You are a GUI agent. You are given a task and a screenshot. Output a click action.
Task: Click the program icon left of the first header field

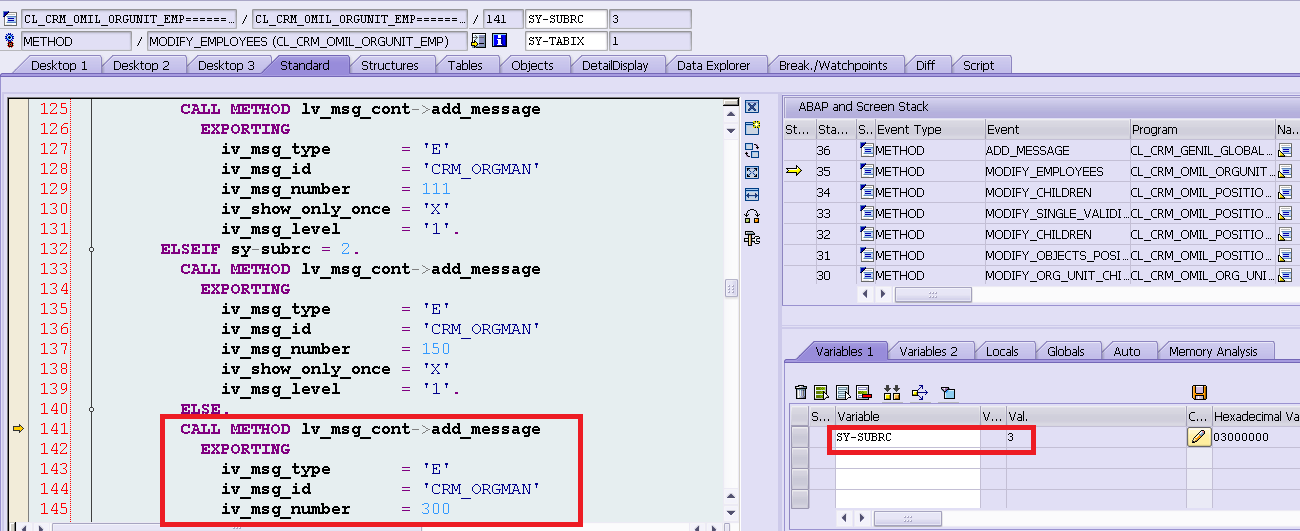pyautogui.click(x=11, y=19)
